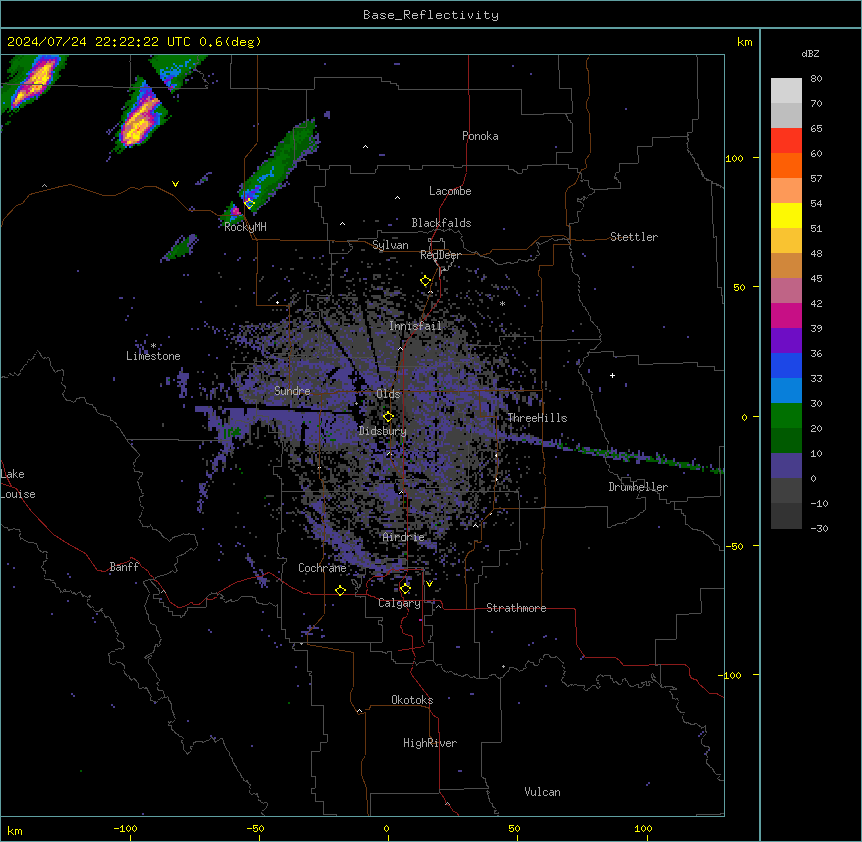Click the dBZ legend heading

(x=810, y=54)
